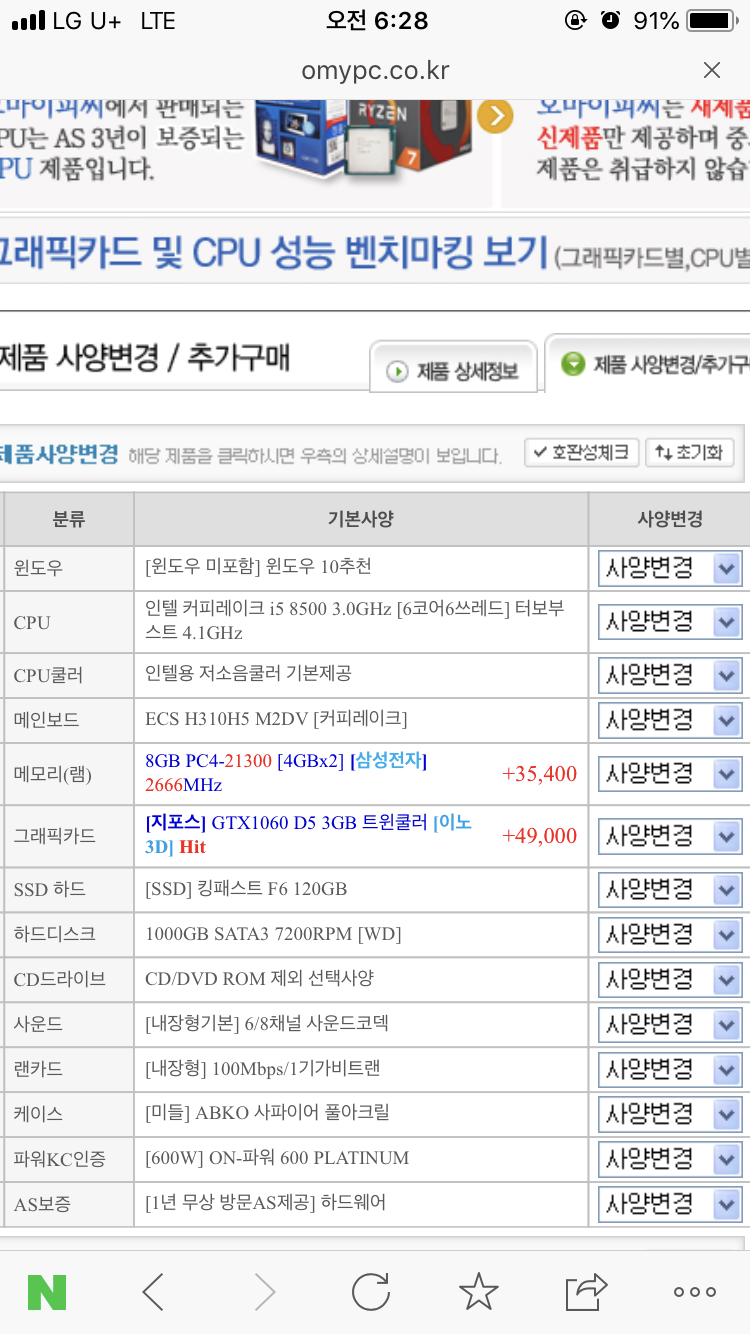Tap the orange arrow on the CPU banner
The height and width of the screenshot is (1334, 750).
click(x=495, y=116)
